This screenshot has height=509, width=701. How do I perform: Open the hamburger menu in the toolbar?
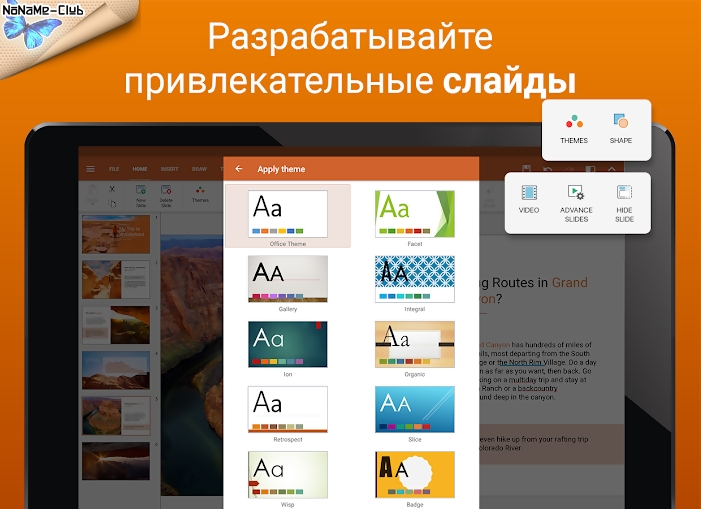coord(91,169)
